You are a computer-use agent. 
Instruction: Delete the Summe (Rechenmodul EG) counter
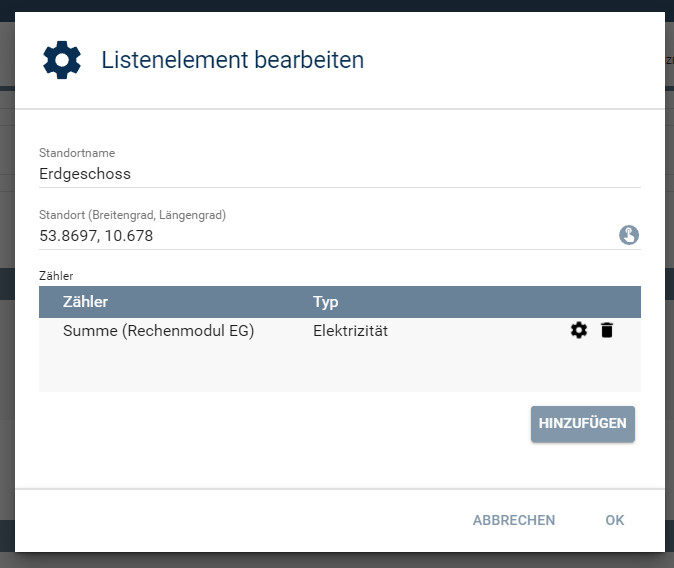coord(607,331)
